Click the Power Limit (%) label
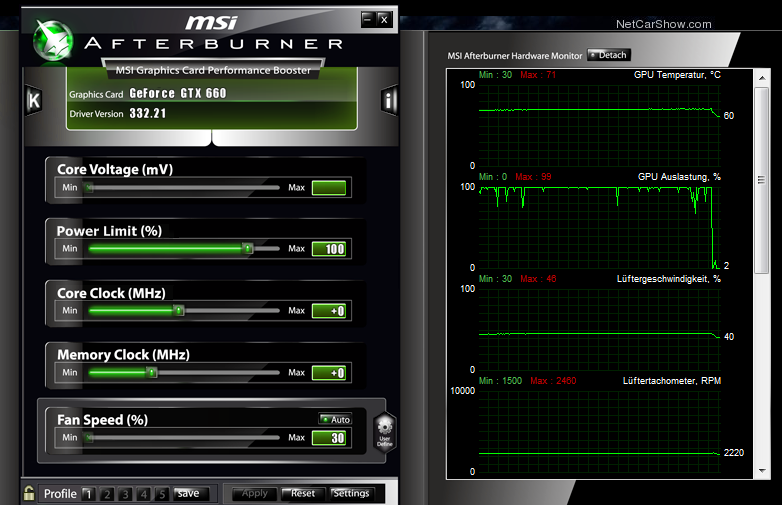This screenshot has width=782, height=505. [x=109, y=231]
